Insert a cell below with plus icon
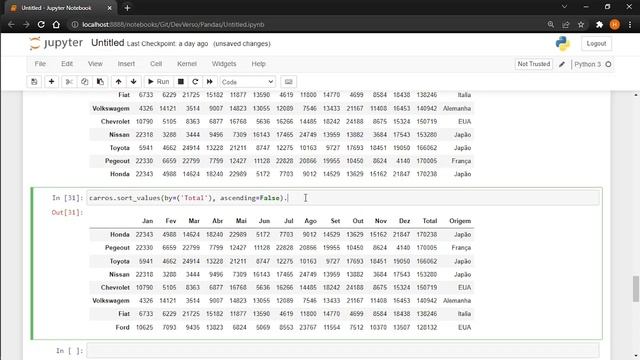The width and height of the screenshot is (640, 360). point(51,82)
